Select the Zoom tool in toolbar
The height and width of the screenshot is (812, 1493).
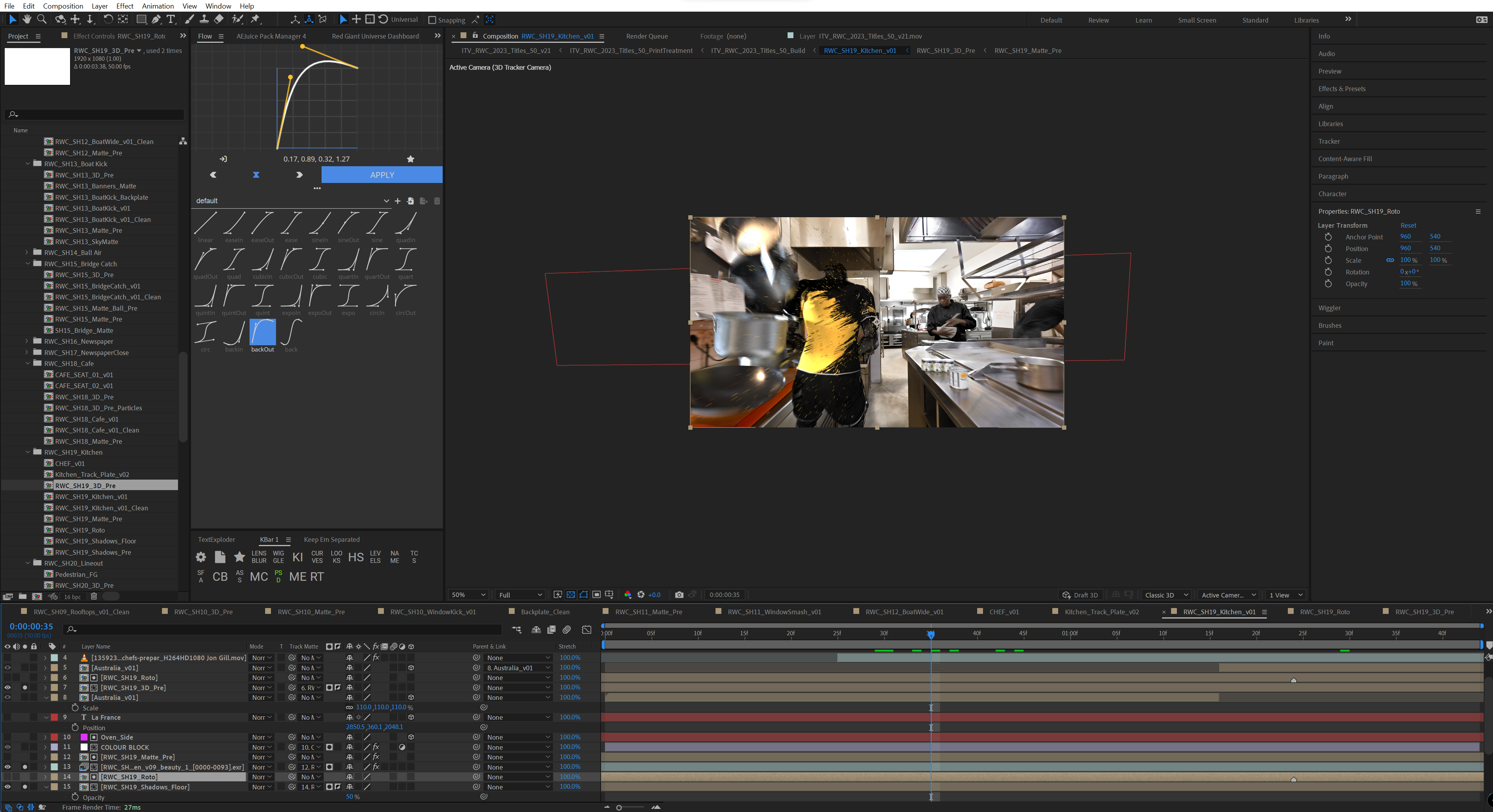41,19
